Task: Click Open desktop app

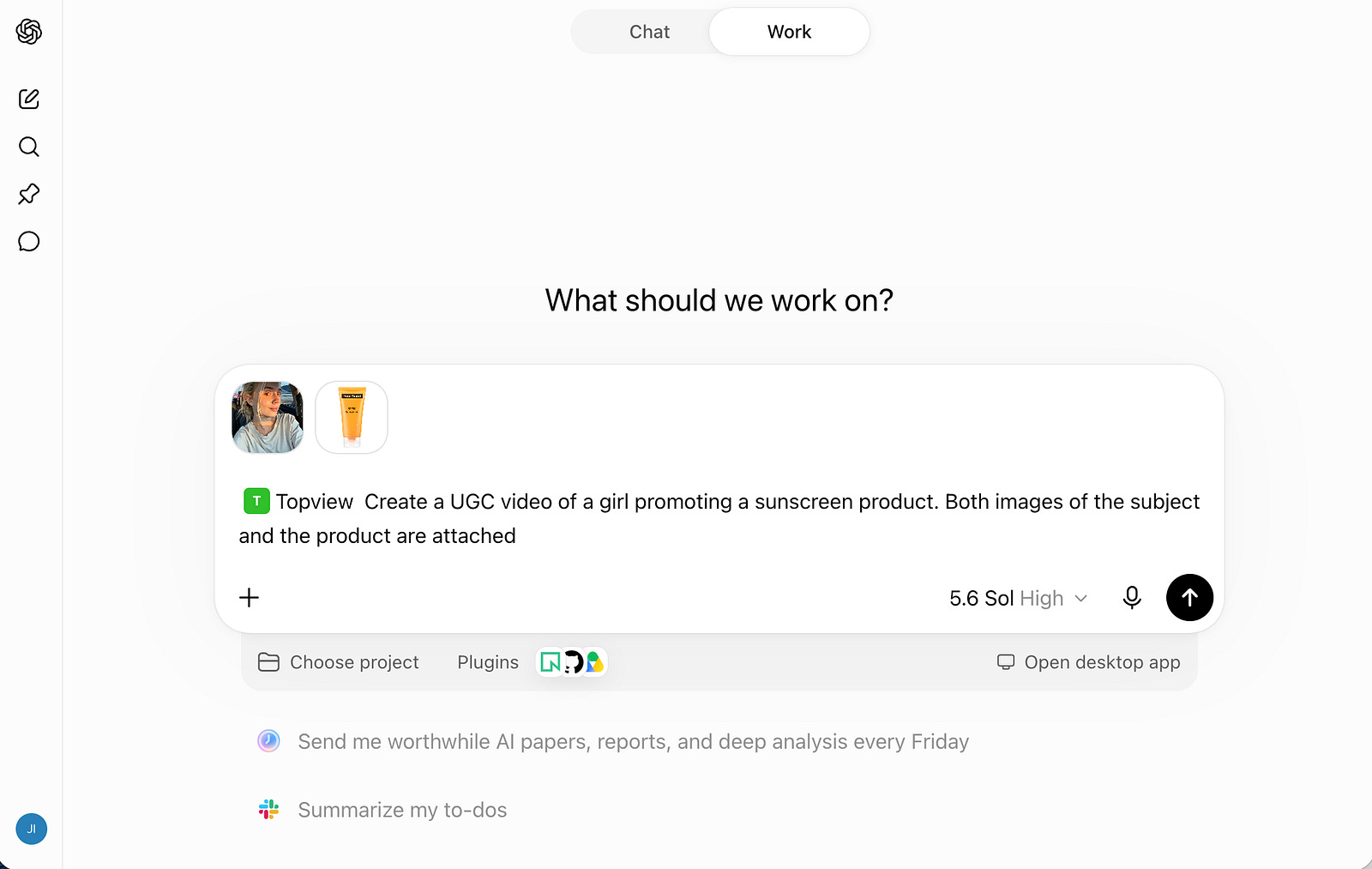Action: coord(1088,662)
